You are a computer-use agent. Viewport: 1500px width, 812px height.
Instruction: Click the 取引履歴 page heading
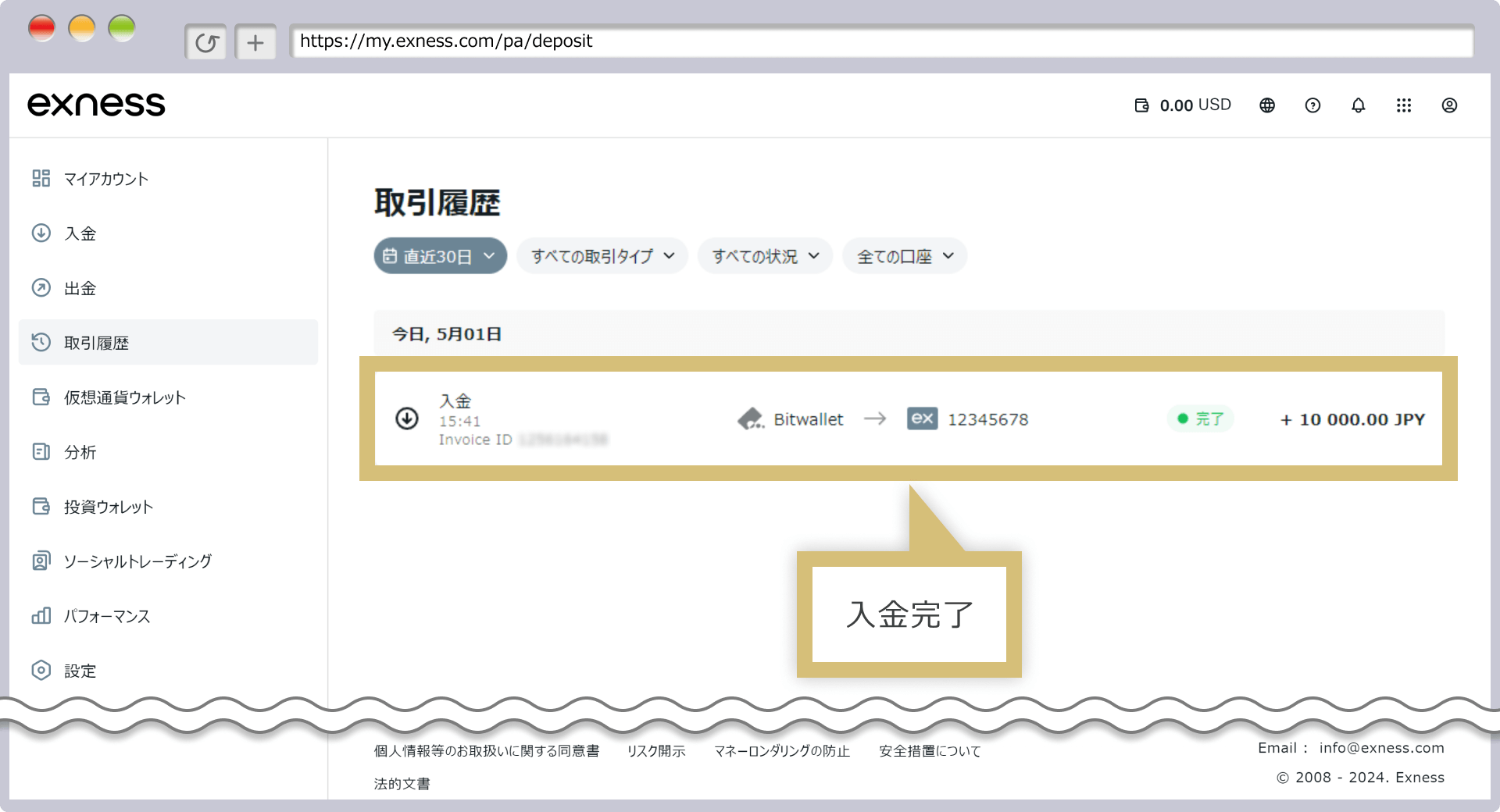point(437,203)
